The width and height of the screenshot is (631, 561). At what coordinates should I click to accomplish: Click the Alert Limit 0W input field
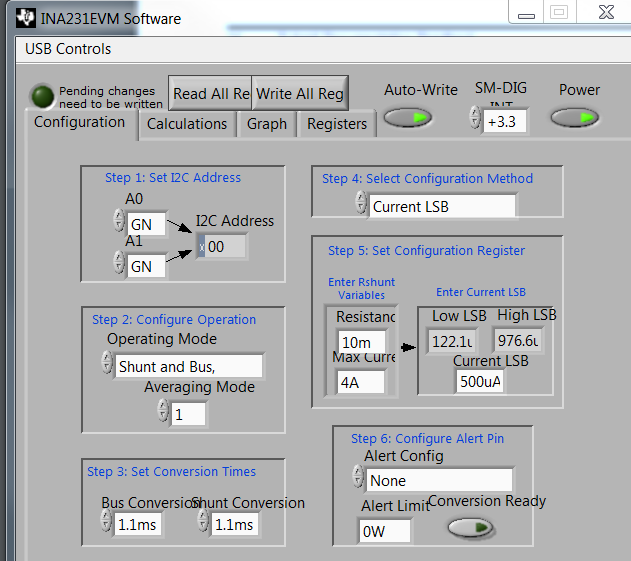click(385, 531)
